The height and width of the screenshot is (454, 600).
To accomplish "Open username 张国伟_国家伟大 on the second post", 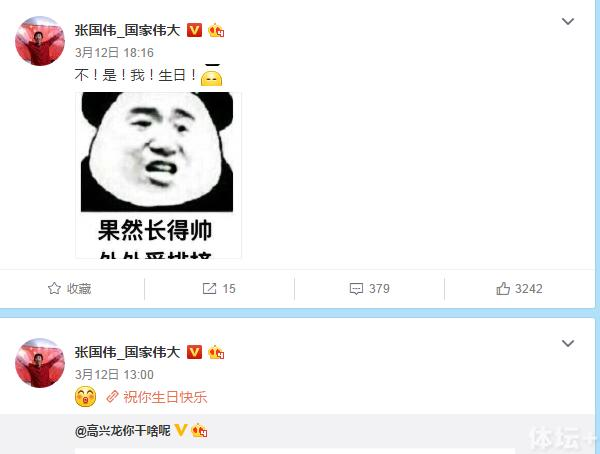I will point(127,352).
